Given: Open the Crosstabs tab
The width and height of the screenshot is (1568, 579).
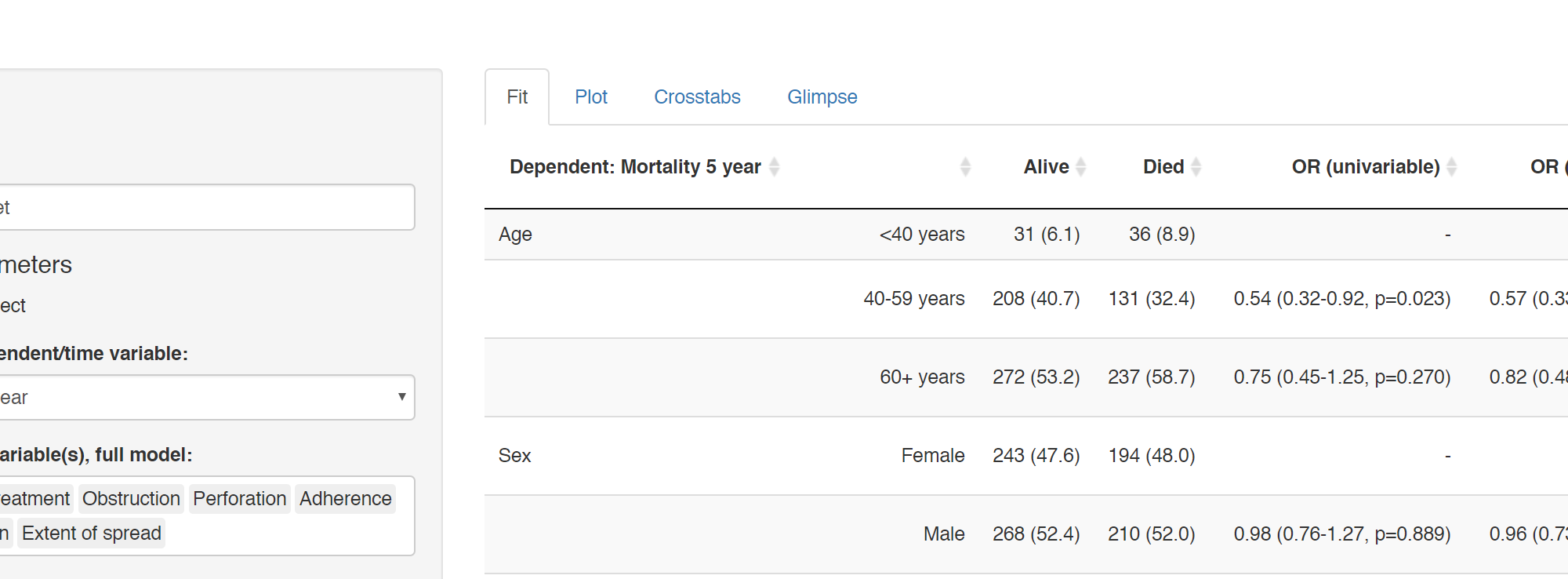Looking at the screenshot, I should tap(697, 97).
